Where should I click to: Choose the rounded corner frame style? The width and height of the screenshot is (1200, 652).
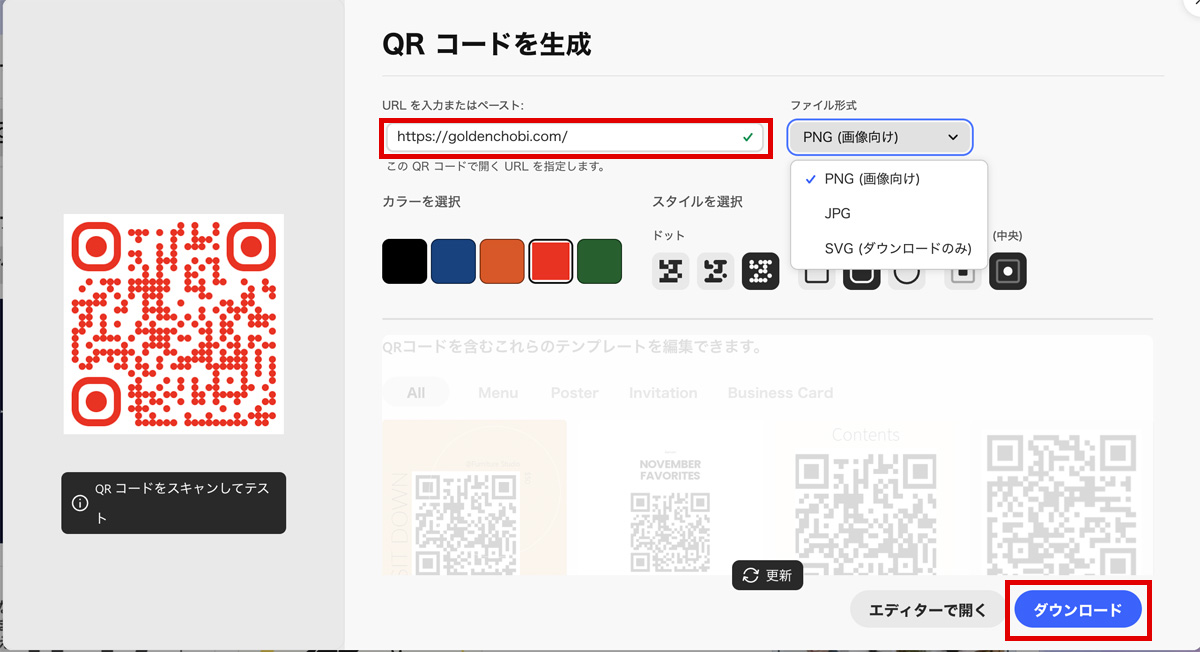pos(860,271)
